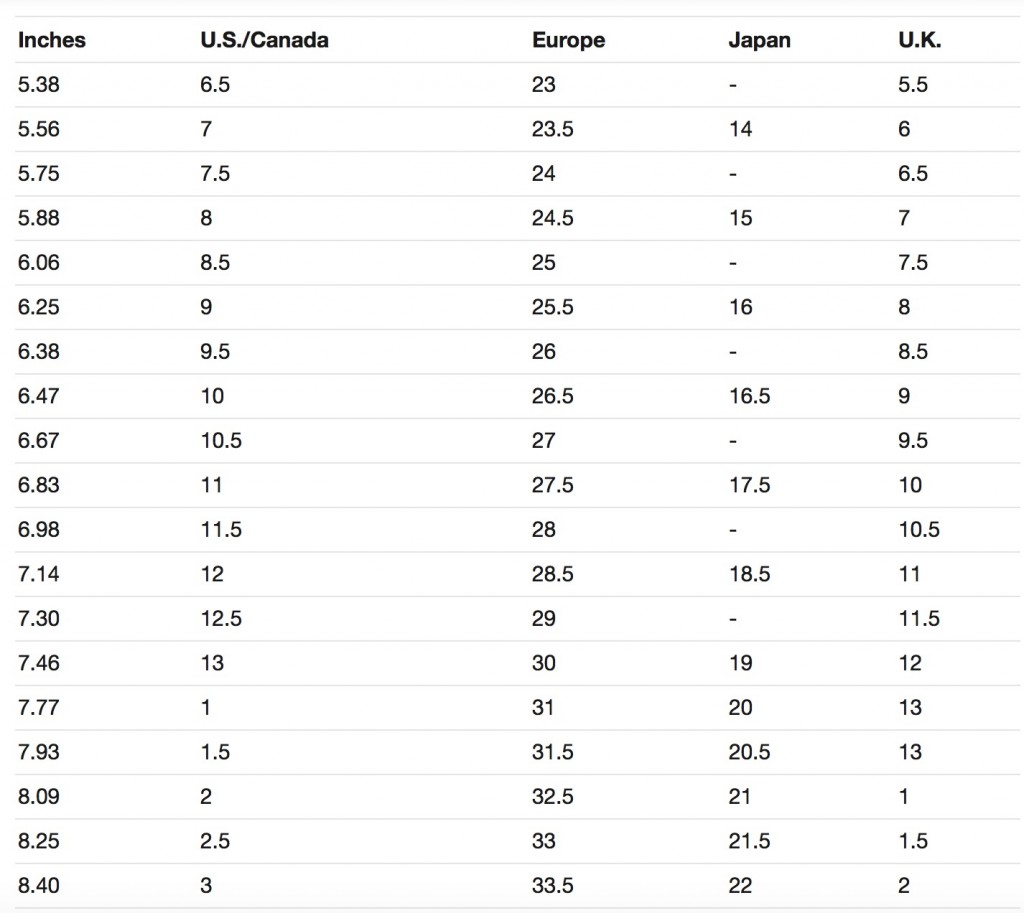The height and width of the screenshot is (913, 1024).
Task: Click Europe size 25.5 cell
Action: pyautogui.click(x=553, y=307)
